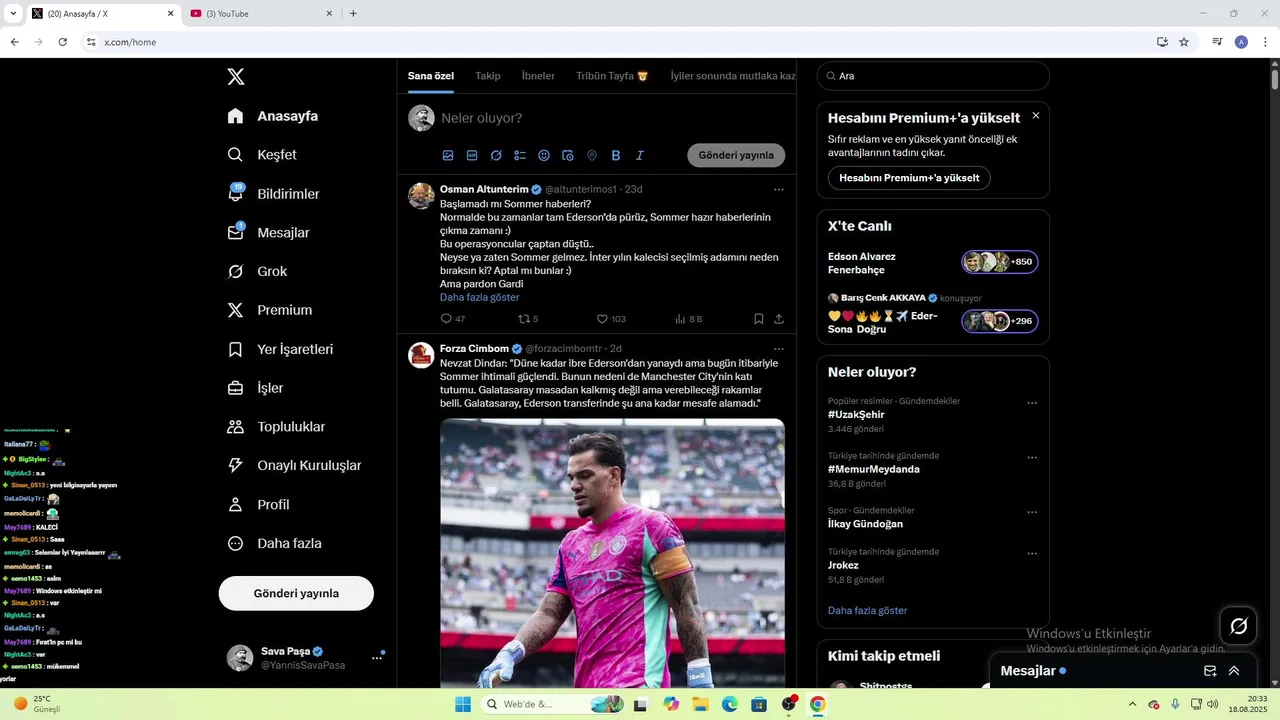The image size is (1280, 720).
Task: Switch to Takip tab
Action: [488, 76]
